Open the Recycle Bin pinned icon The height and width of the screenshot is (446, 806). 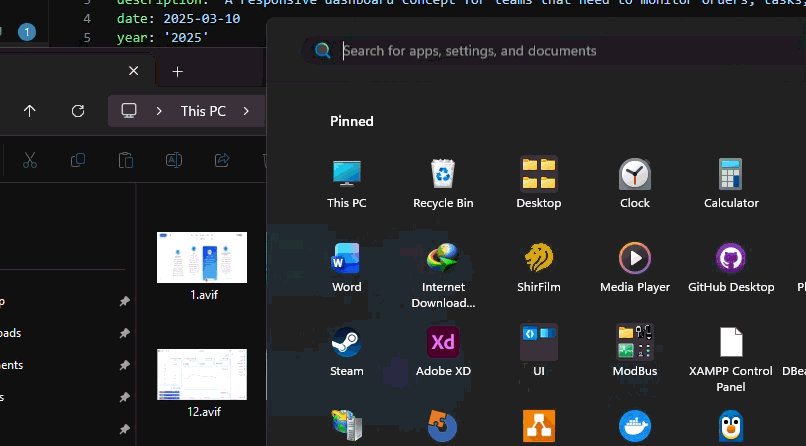click(443, 183)
